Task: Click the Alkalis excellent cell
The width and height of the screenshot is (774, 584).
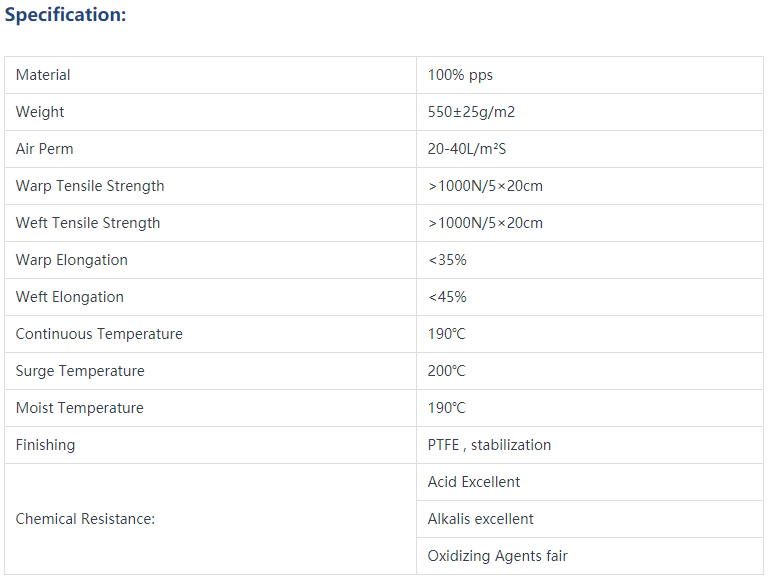Action: 590,519
